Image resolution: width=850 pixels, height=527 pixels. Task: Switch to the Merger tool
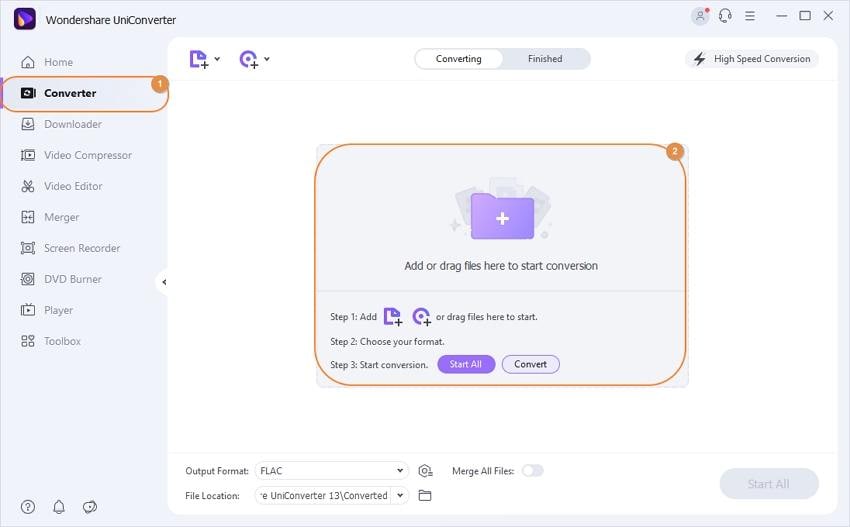[61, 217]
